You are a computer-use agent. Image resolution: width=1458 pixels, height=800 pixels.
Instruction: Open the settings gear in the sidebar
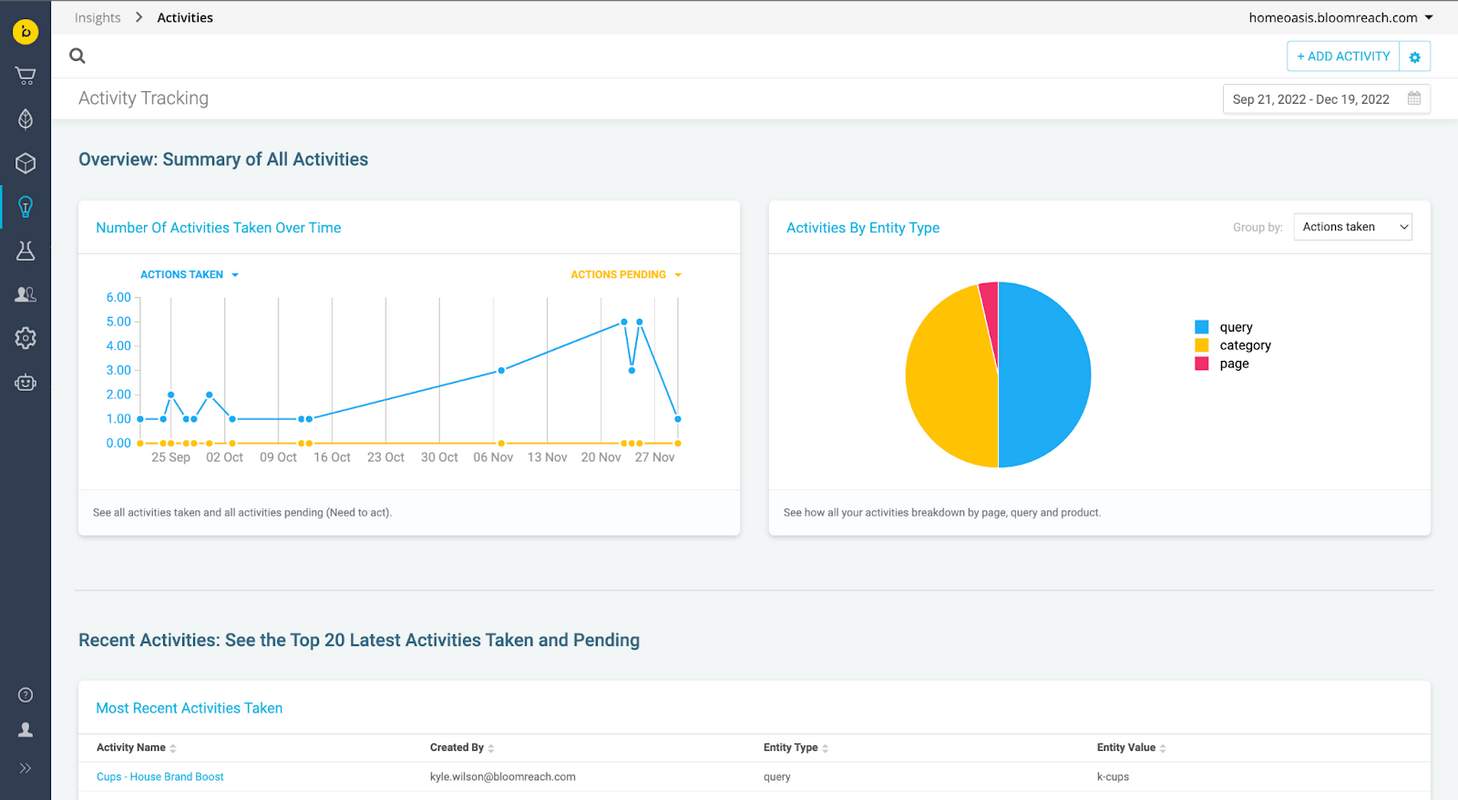pyautogui.click(x=25, y=338)
